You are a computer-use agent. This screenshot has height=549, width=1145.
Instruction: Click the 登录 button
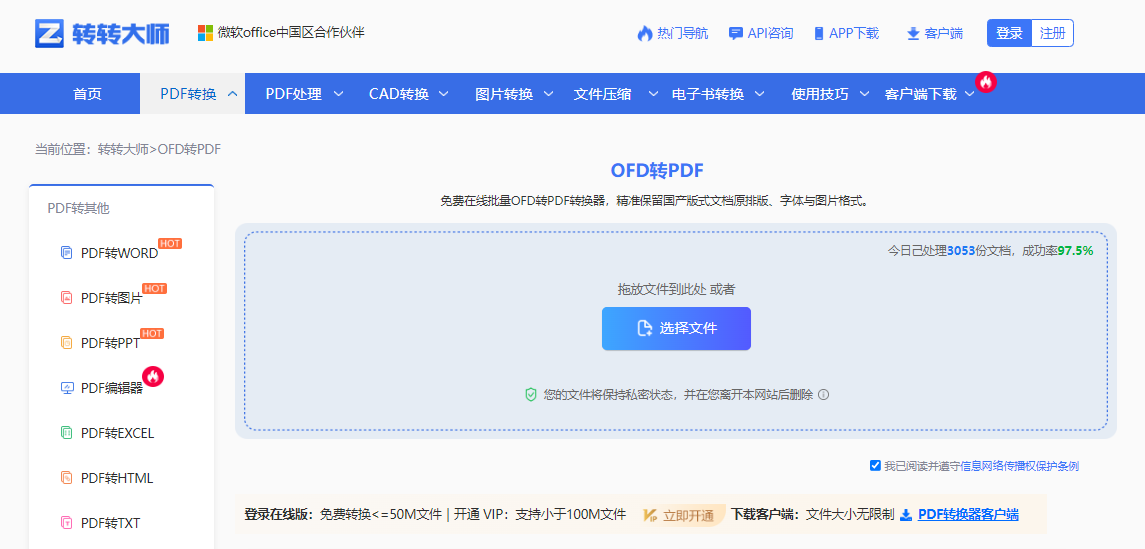[1009, 33]
